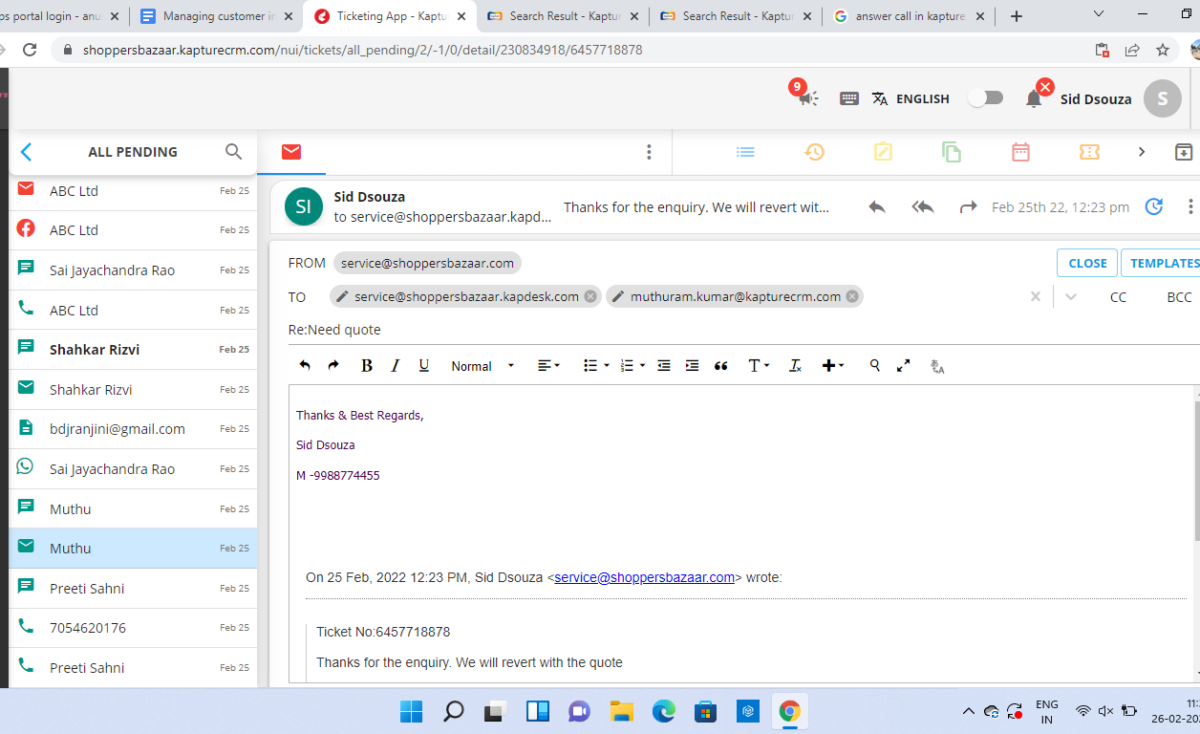The image size is (1200, 734).
Task: Open the email tab three-dot menu
Action: pyautogui.click(x=649, y=152)
